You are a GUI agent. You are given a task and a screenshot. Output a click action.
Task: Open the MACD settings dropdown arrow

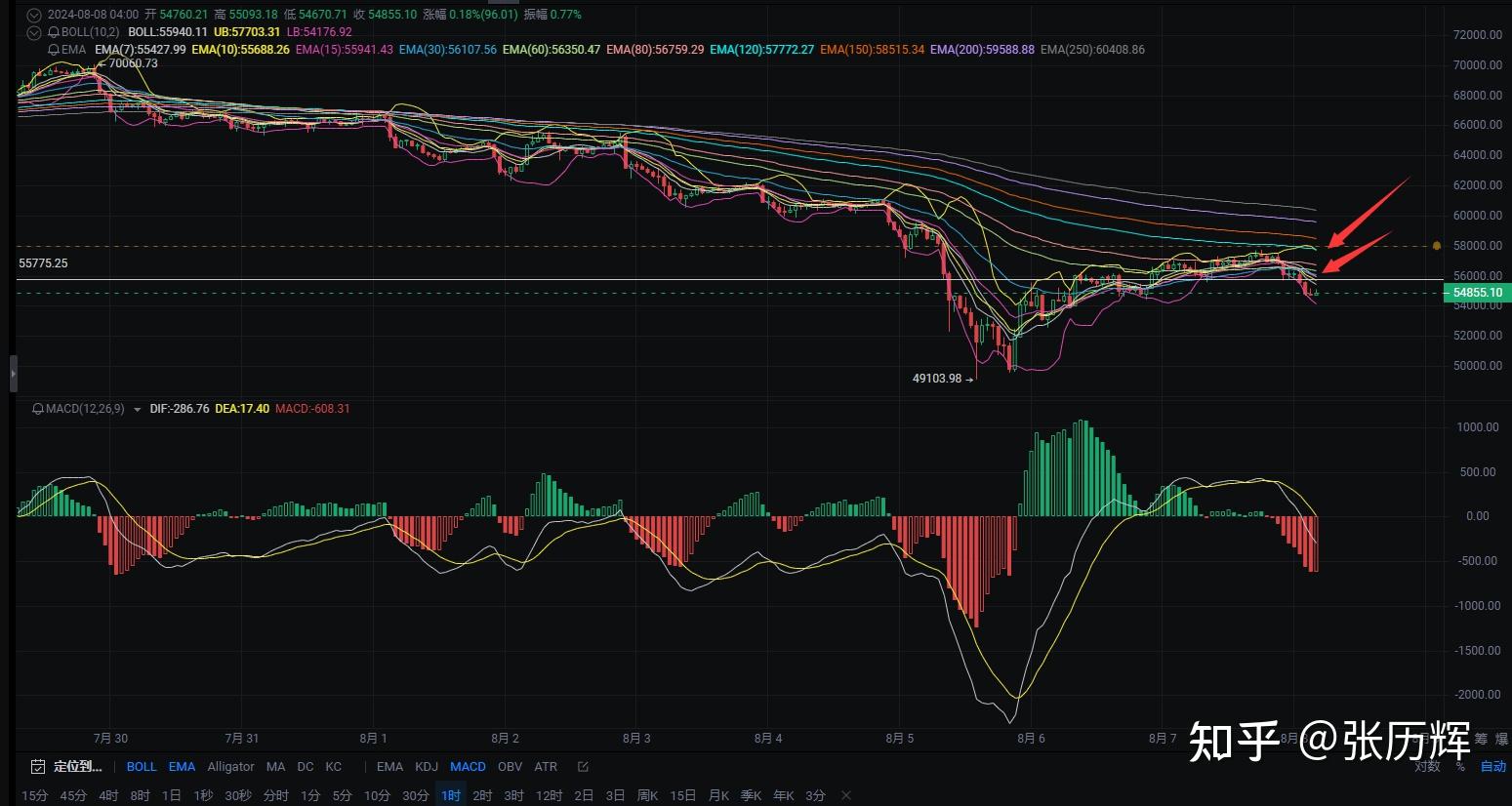point(137,410)
